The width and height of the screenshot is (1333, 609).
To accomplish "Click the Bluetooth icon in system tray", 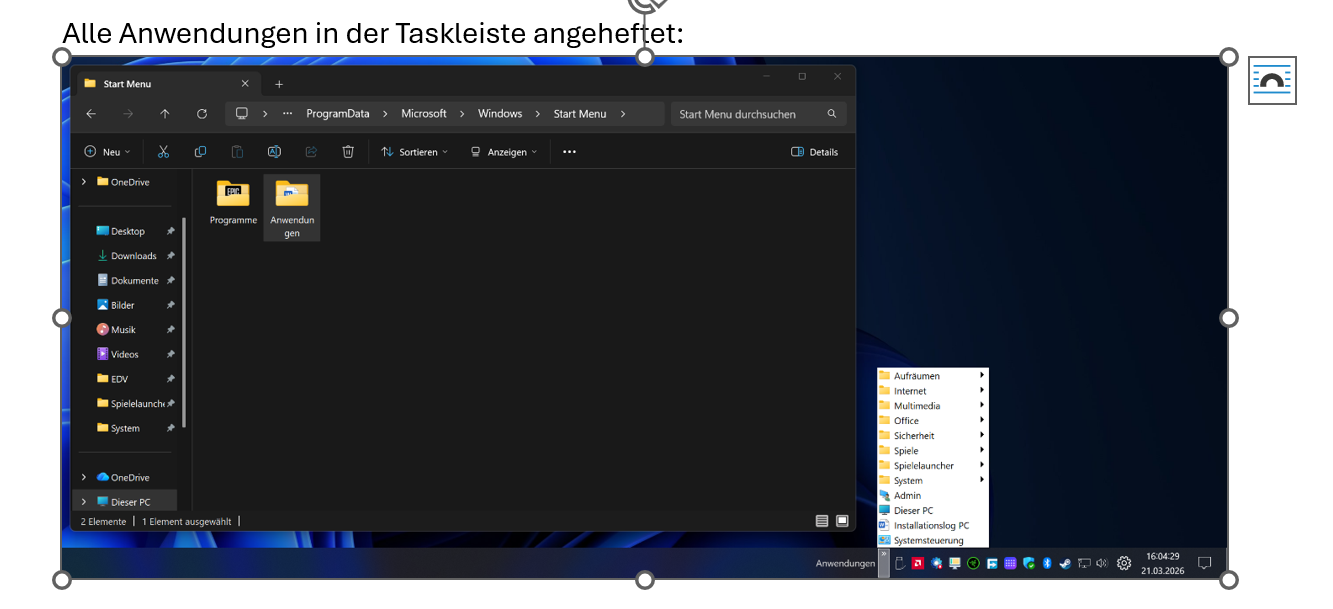I will pyautogui.click(x=1047, y=563).
